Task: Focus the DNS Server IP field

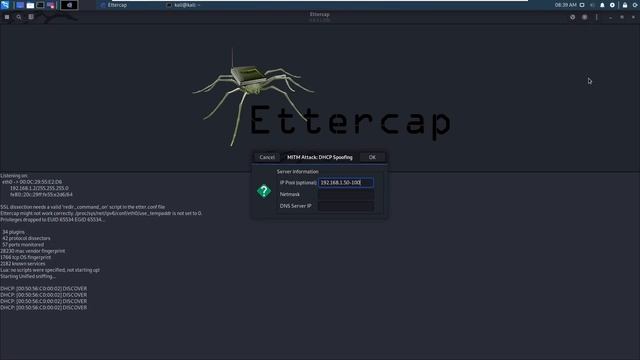Action: [x=346, y=206]
